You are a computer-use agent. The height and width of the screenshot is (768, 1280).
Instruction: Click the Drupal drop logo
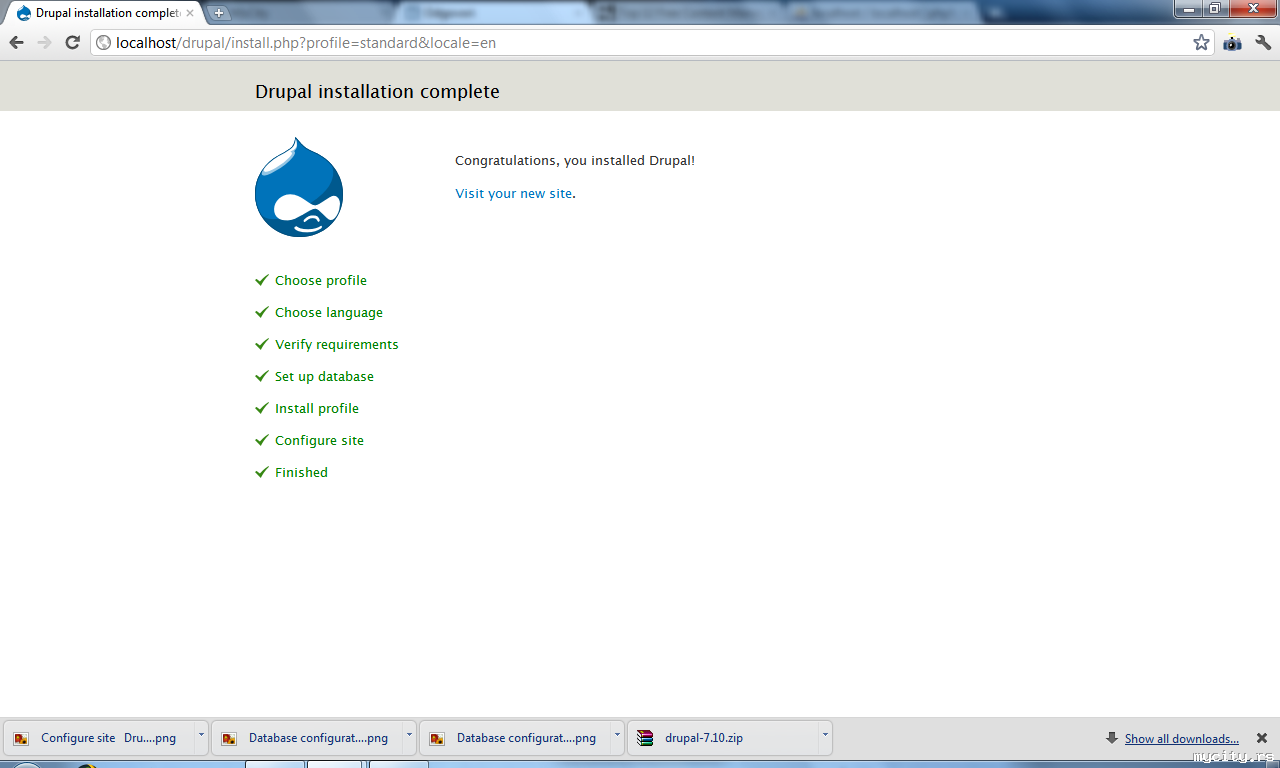coord(299,187)
